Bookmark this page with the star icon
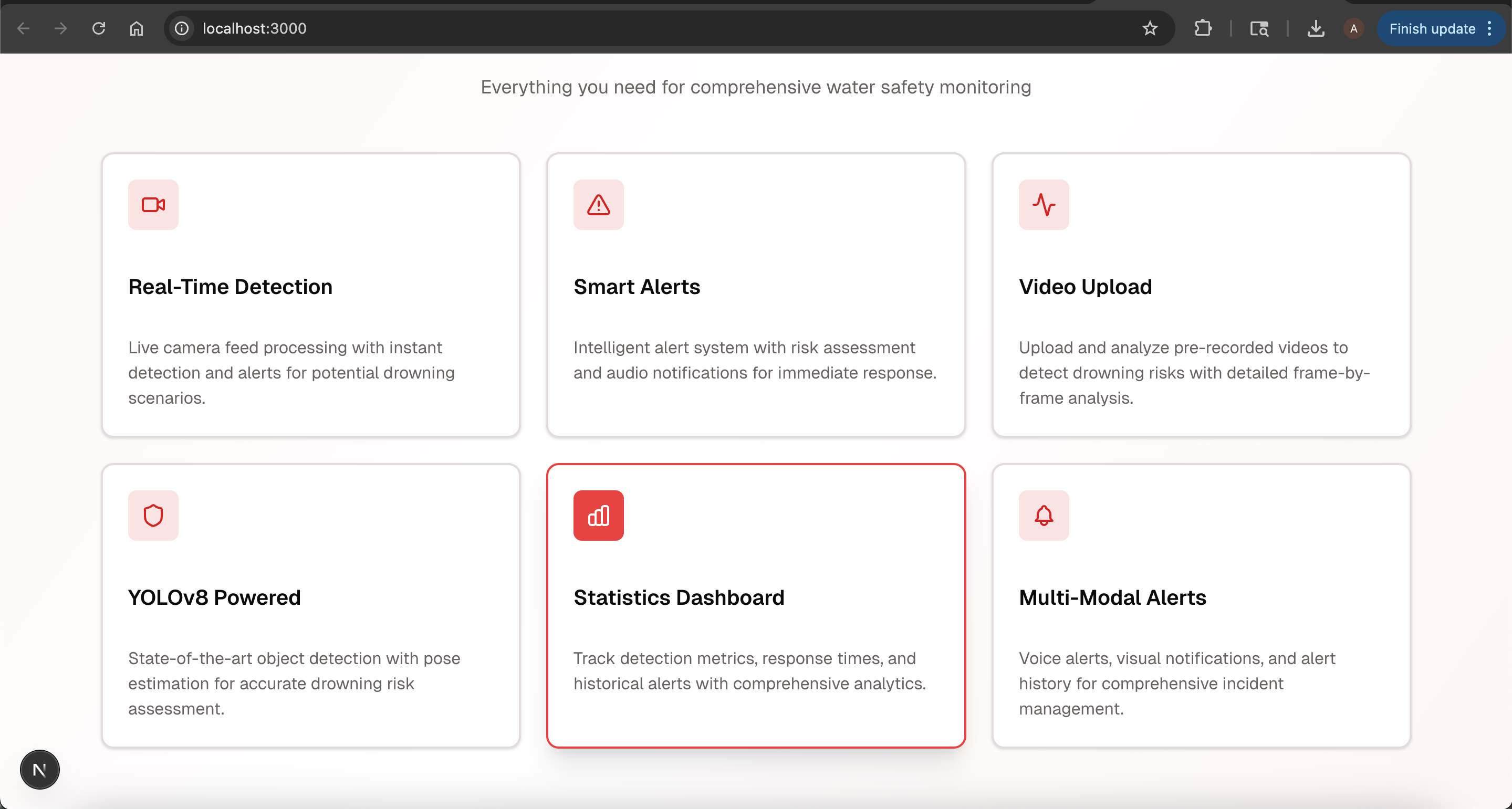Viewport: 1512px width, 809px height. pyautogui.click(x=1149, y=28)
